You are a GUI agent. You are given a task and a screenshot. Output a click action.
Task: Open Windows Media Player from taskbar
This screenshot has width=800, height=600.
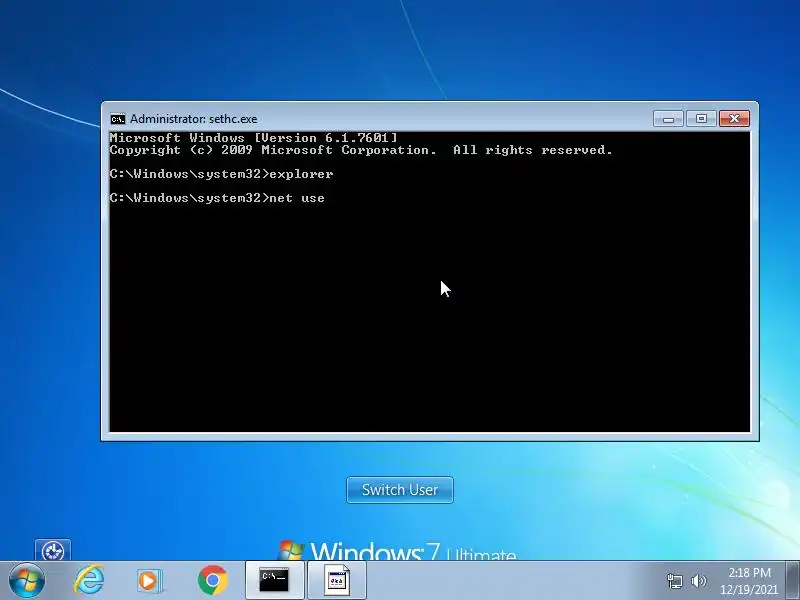[149, 581]
